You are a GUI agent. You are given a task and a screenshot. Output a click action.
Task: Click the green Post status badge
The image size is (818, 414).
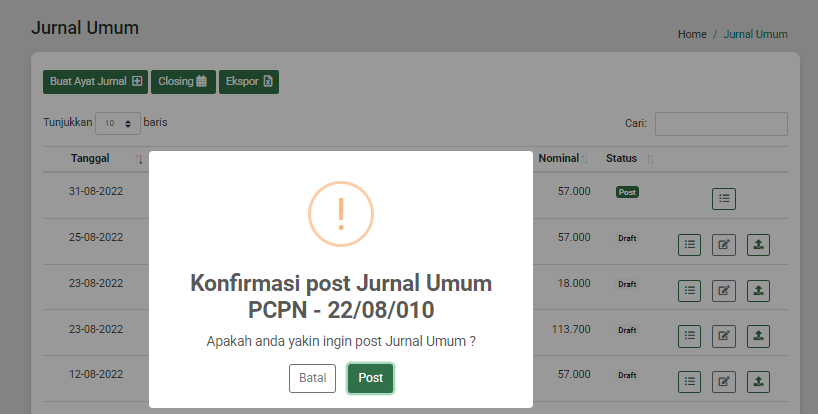(x=628, y=192)
